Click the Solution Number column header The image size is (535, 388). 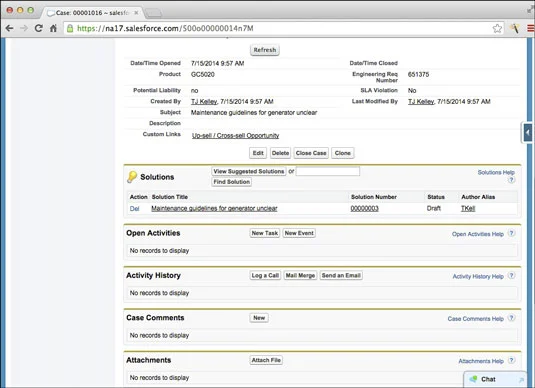pyautogui.click(x=374, y=197)
